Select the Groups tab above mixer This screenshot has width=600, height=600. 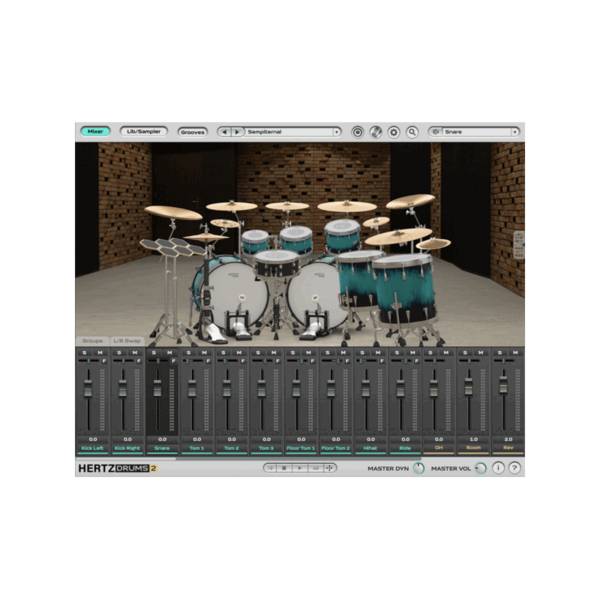92,341
